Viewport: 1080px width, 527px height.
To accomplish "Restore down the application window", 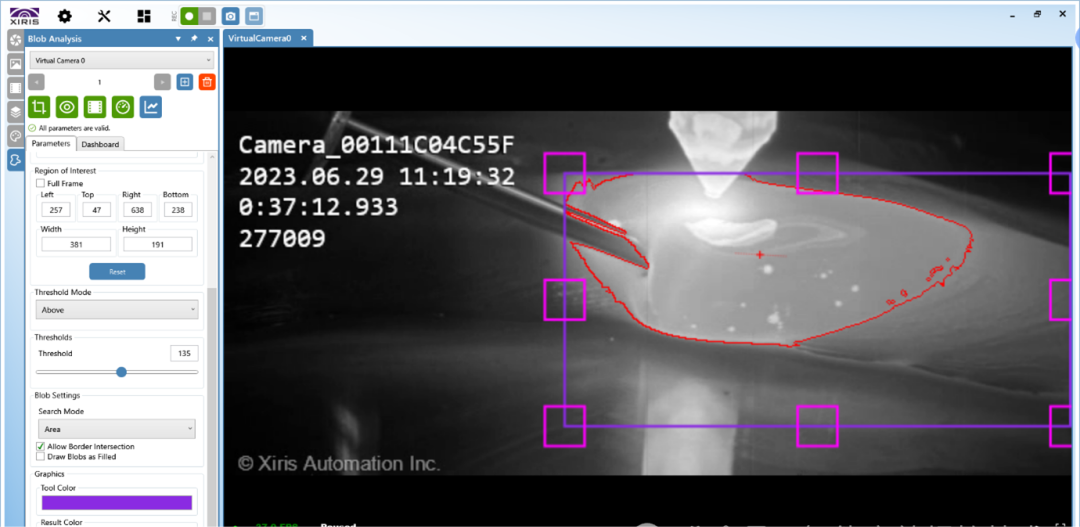I will [x=1037, y=14].
